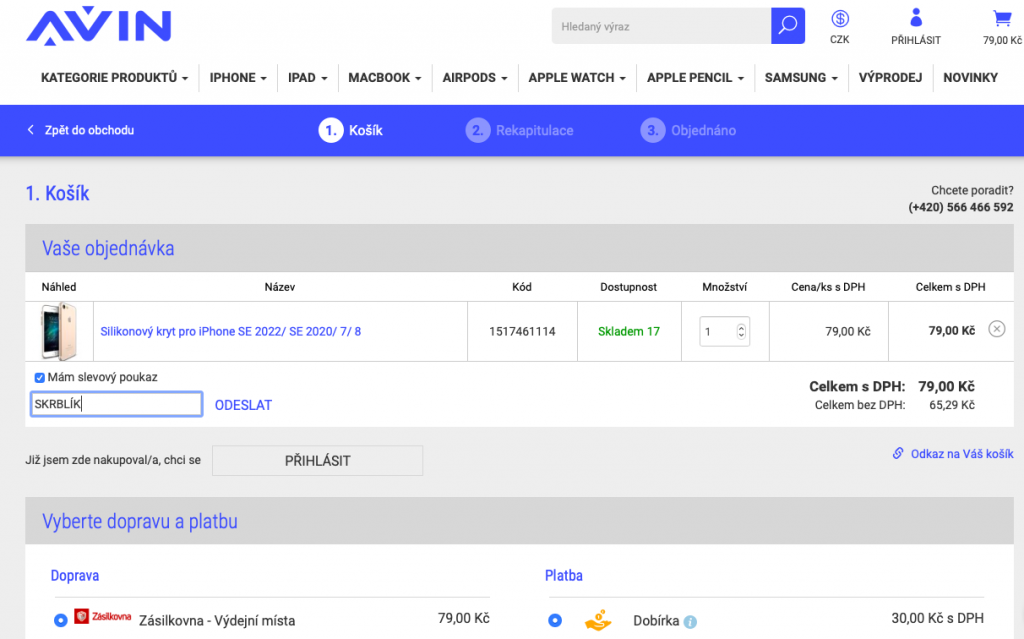The width and height of the screenshot is (1024, 639).
Task: Click the Dobírka price 30,00 Kč s DPH
Action: [937, 618]
